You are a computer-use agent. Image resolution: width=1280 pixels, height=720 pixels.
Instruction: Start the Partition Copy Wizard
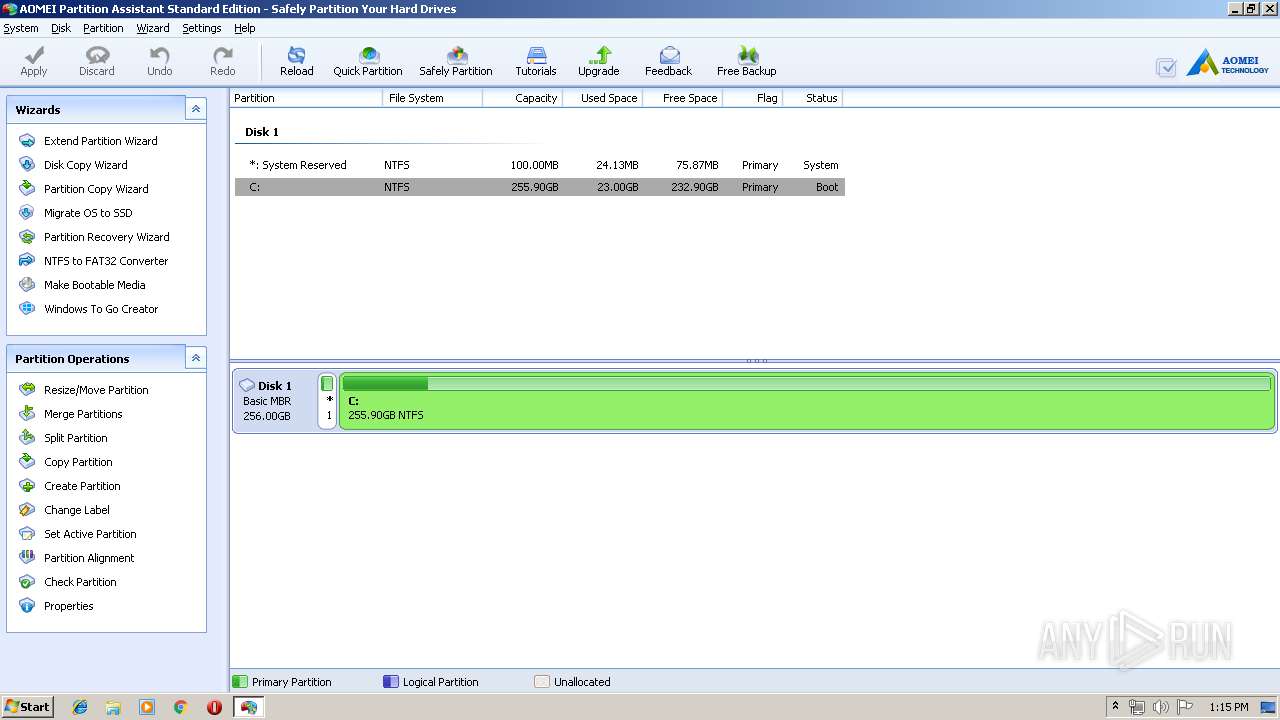96,189
